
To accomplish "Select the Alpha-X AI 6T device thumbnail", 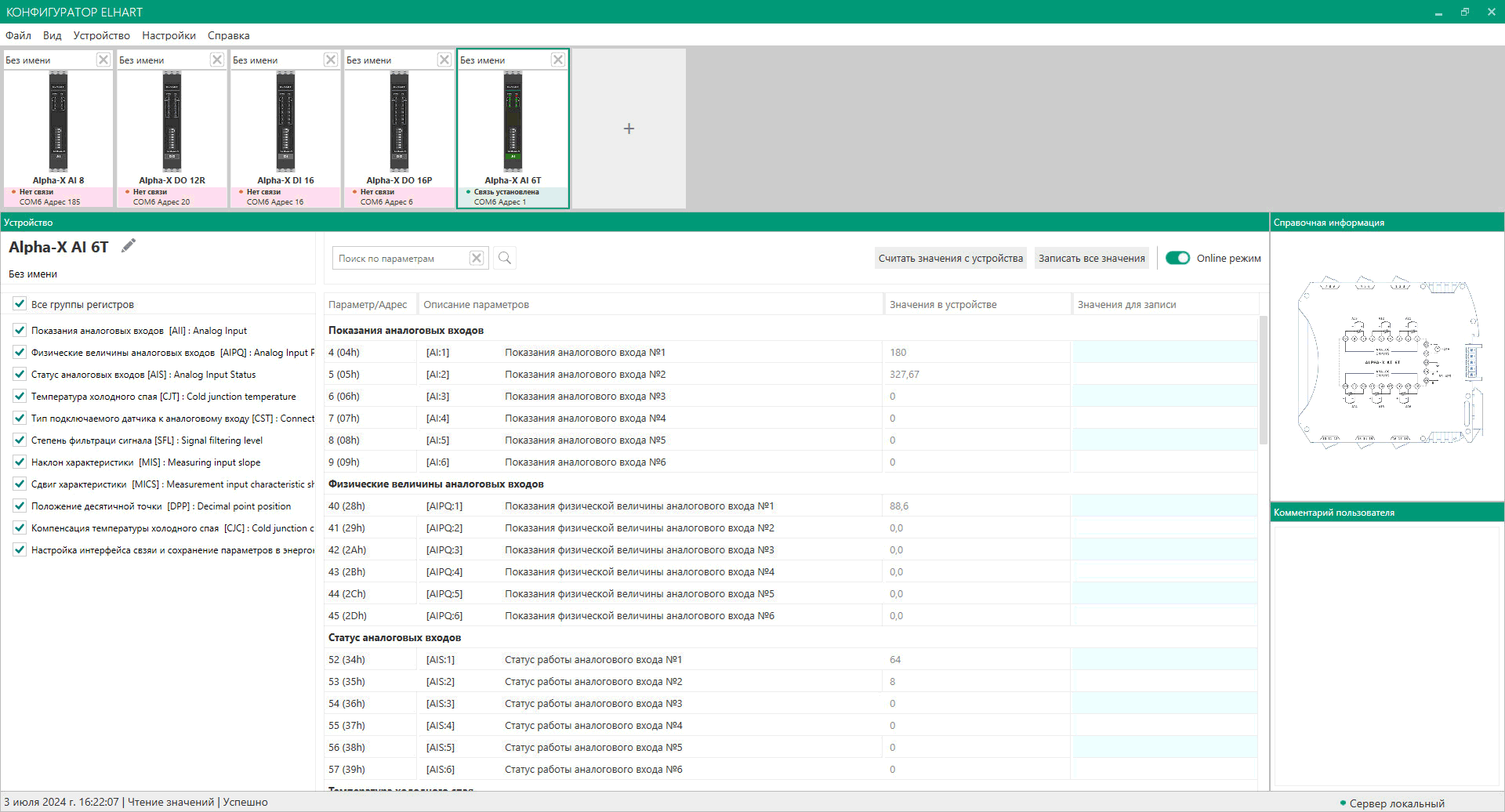I will click(513, 121).
